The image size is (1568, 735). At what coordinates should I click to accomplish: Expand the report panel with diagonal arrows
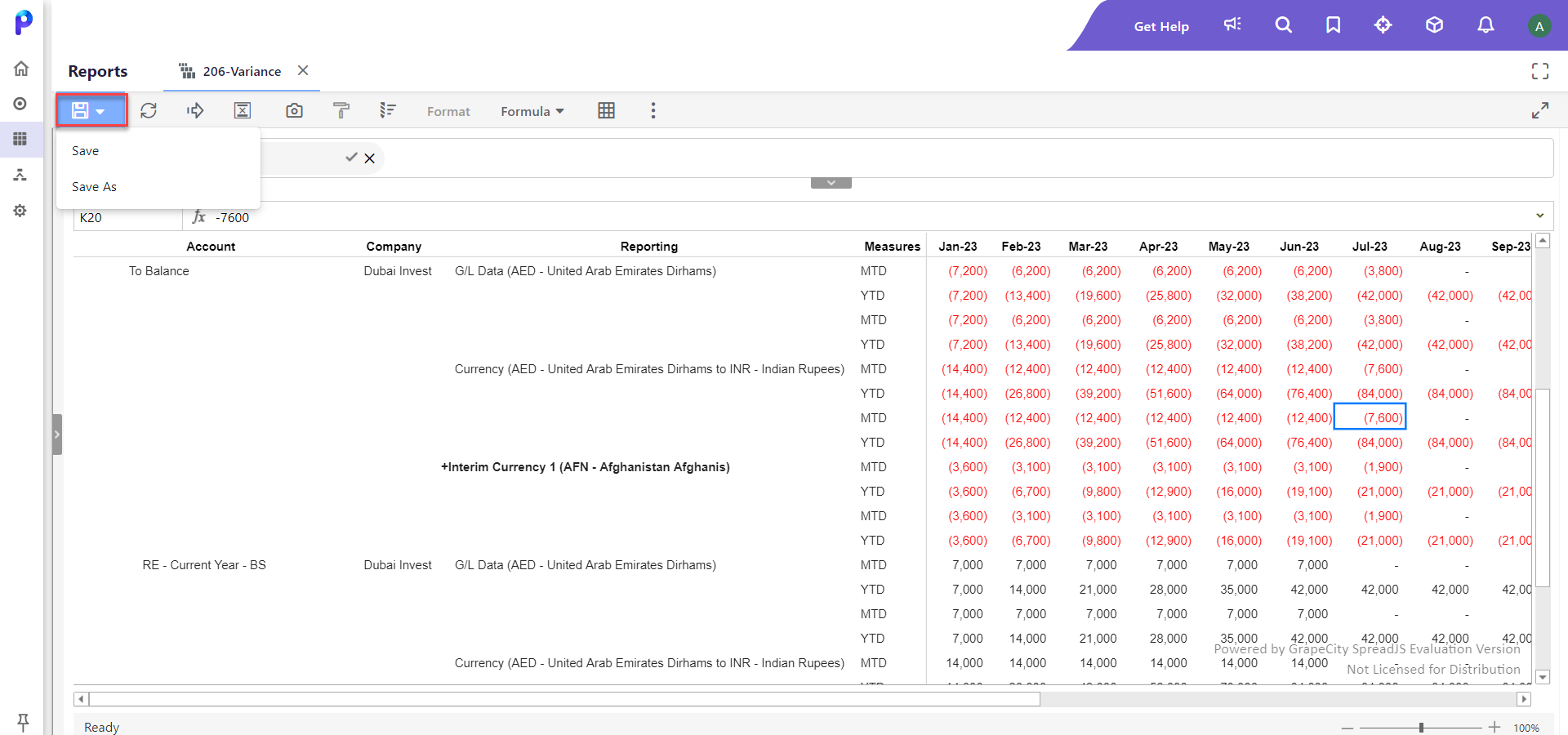[x=1539, y=110]
